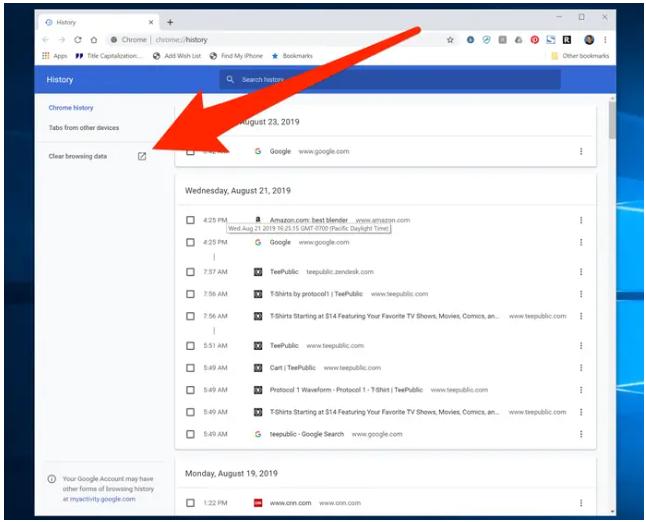Open more actions for TeePublic zendesk entry
646x522 pixels.
pos(581,272)
